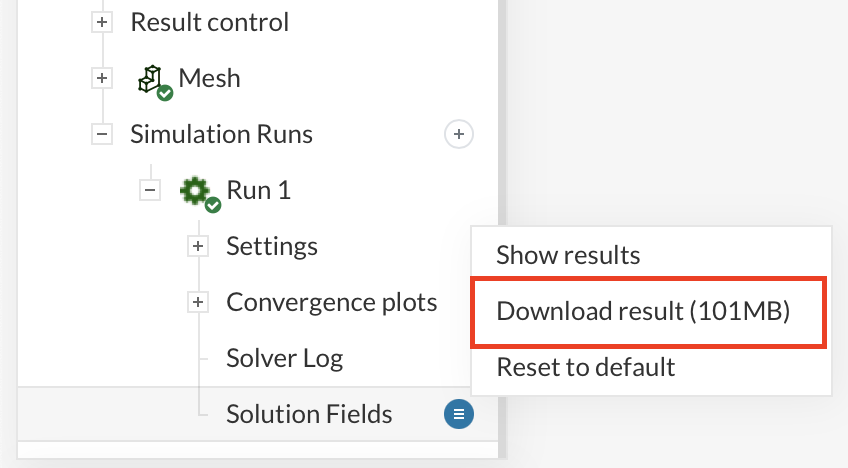Screen dimensions: 848x468
Task: Select the Run 1 label
Action: coord(258,190)
